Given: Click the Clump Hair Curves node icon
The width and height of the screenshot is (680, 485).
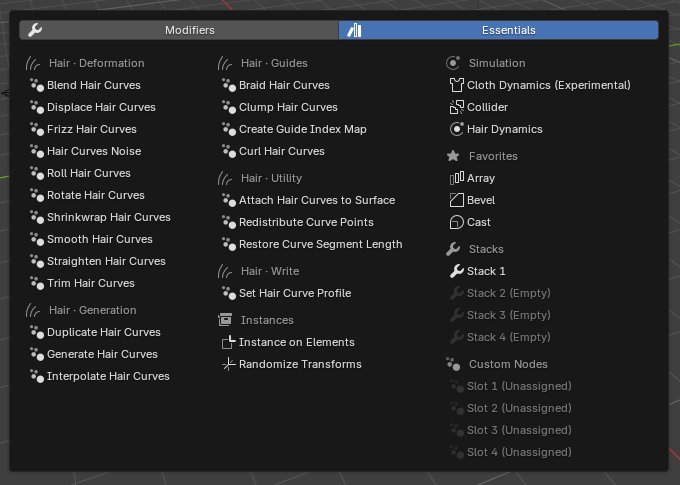Looking at the screenshot, I should coord(229,107).
